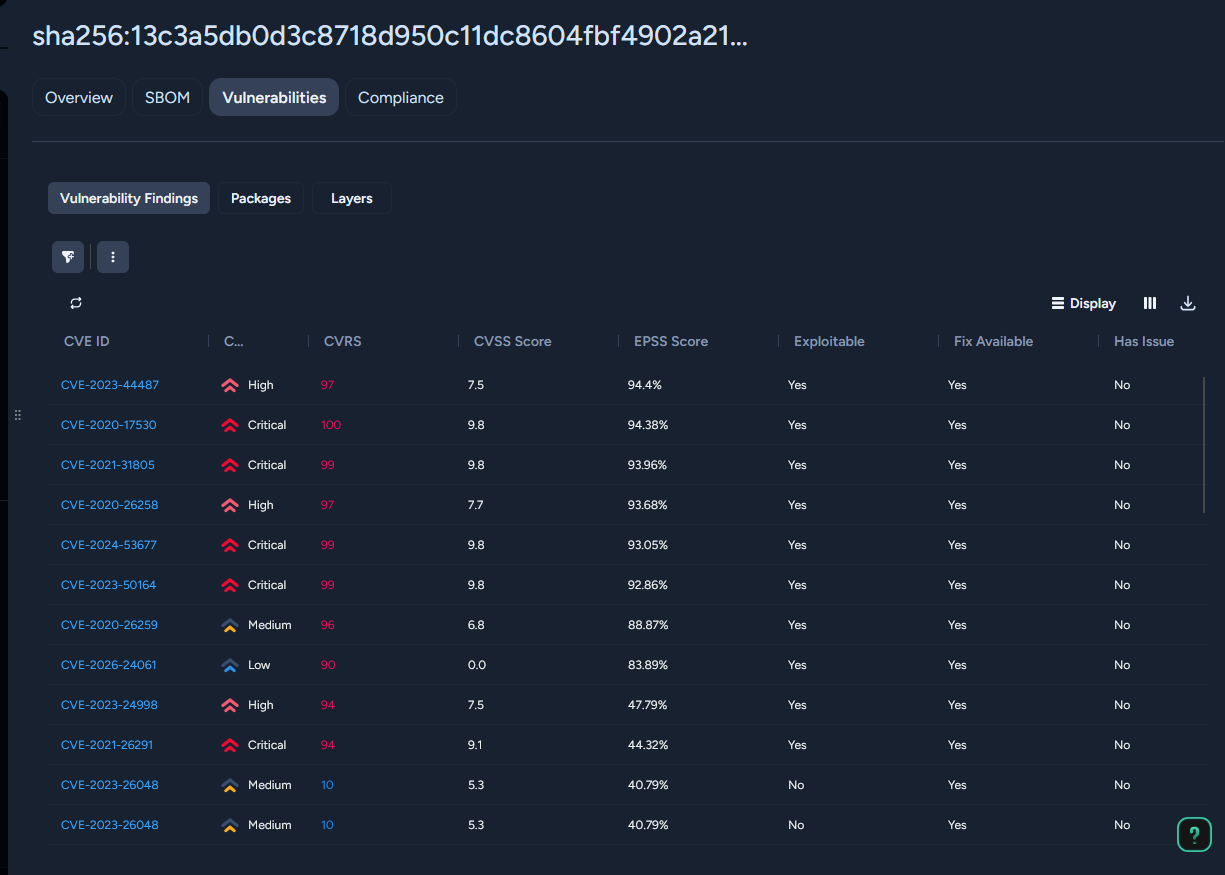This screenshot has width=1225, height=875.
Task: Click the Low severity icon for CVE-2026-24061
Action: point(230,665)
